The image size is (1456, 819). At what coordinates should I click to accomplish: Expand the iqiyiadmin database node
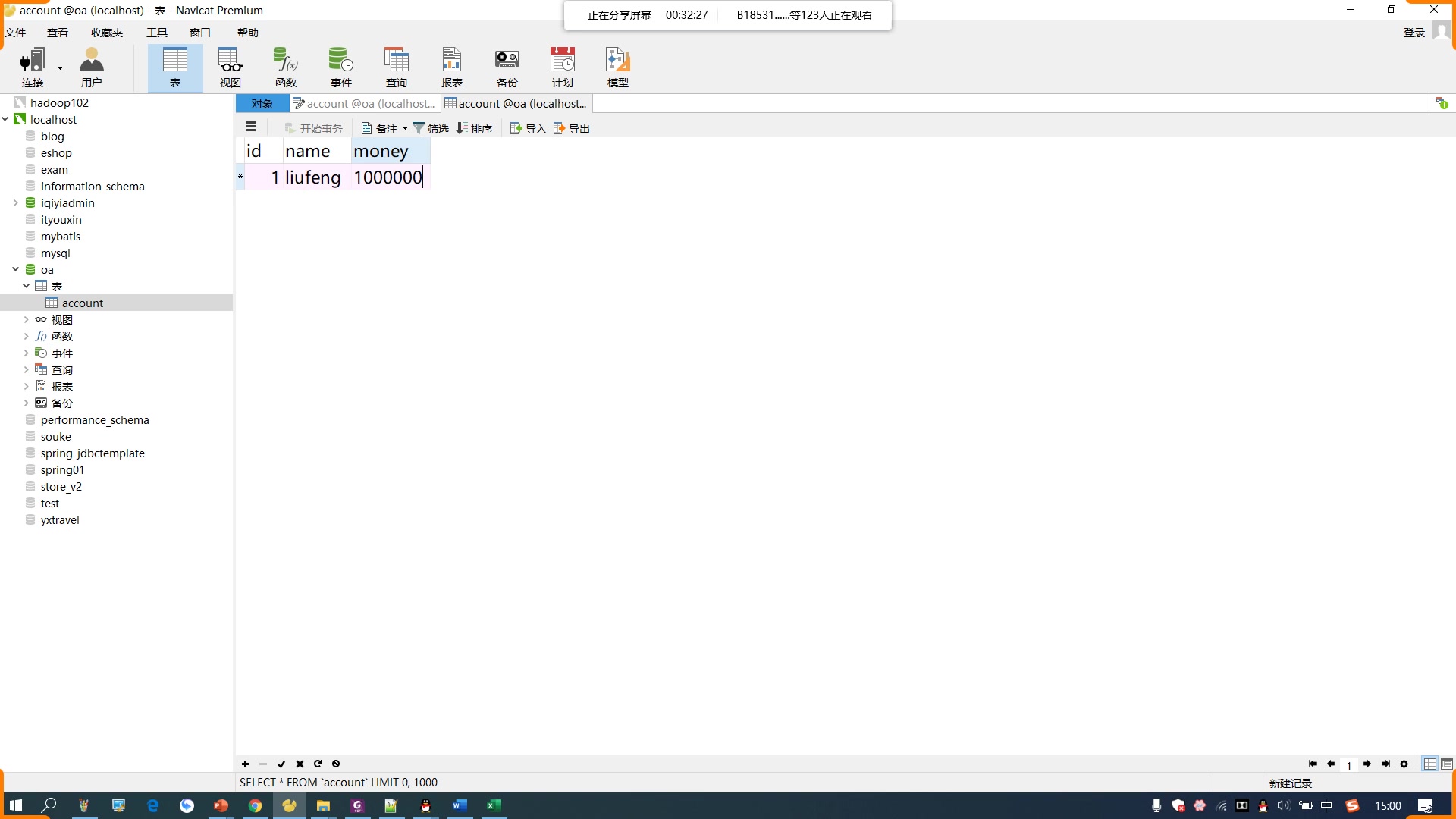pos(15,203)
